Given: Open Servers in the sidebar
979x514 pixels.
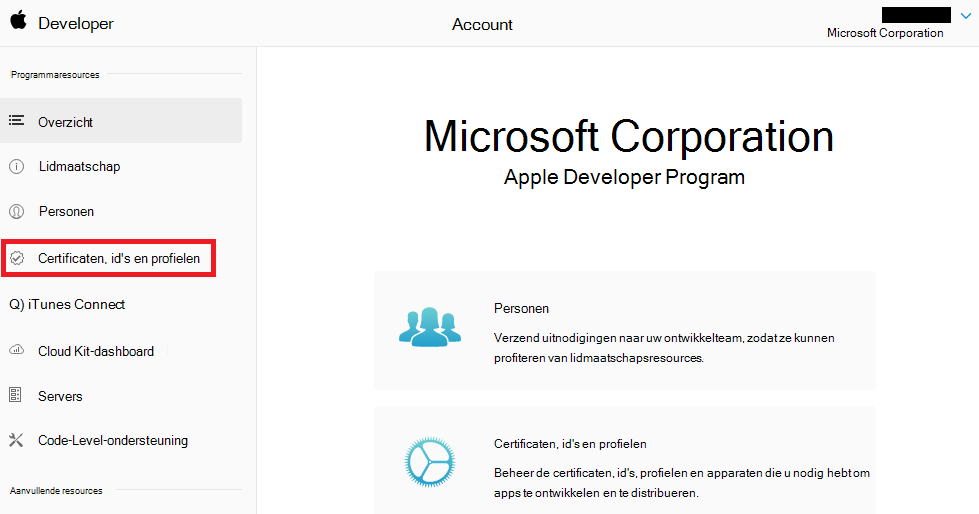Looking at the screenshot, I should (60, 397).
